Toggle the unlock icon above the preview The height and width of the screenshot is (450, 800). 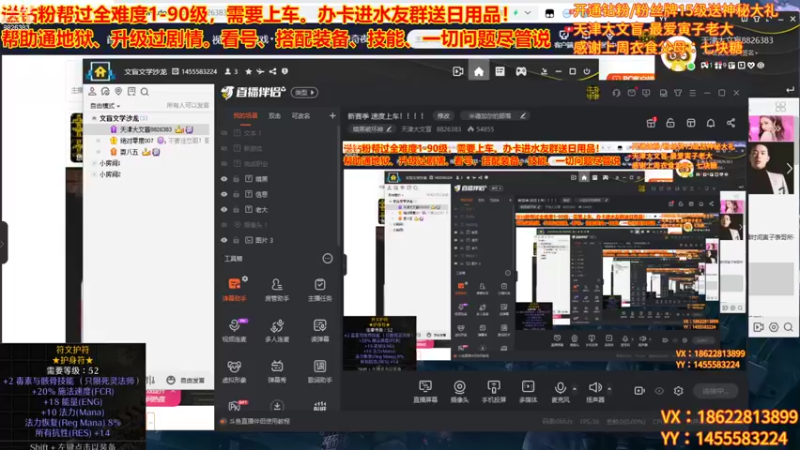tap(670, 123)
